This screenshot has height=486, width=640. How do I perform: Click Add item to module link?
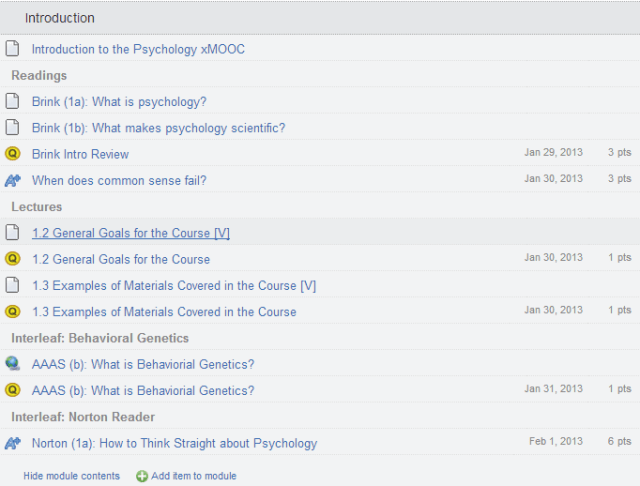(x=194, y=476)
